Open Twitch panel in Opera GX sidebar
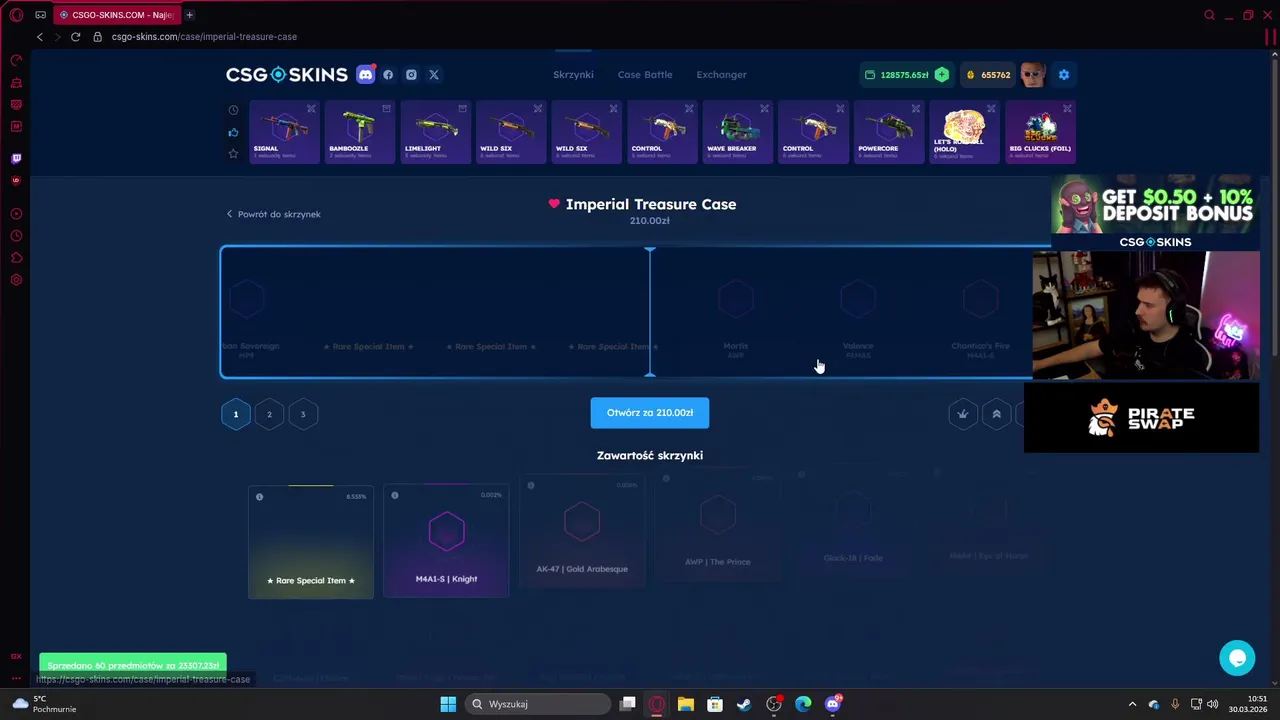Screen dimensions: 1280x720 point(16,158)
